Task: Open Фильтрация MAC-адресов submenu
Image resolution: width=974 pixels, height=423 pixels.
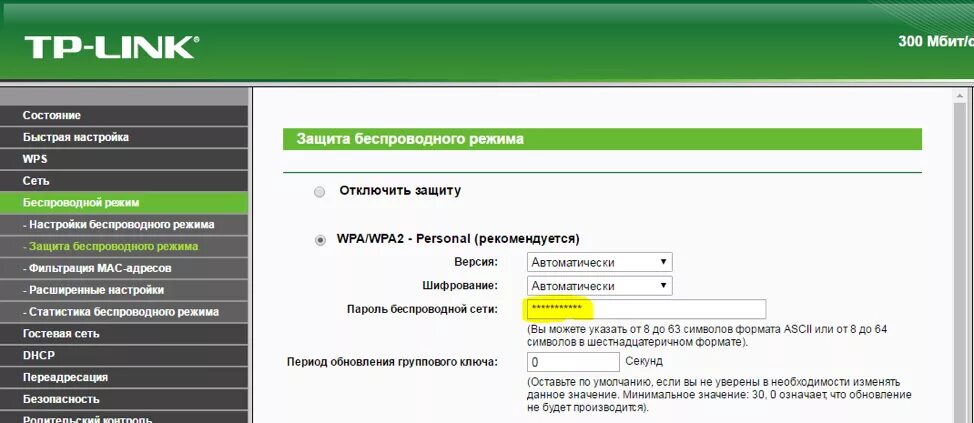Action: click(x=124, y=268)
